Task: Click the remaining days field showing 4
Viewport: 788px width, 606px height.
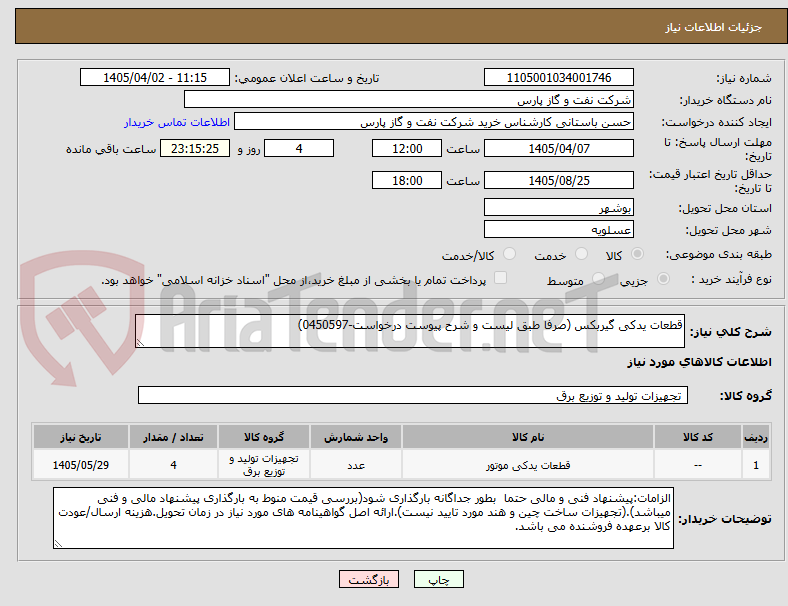Action: pos(299,148)
